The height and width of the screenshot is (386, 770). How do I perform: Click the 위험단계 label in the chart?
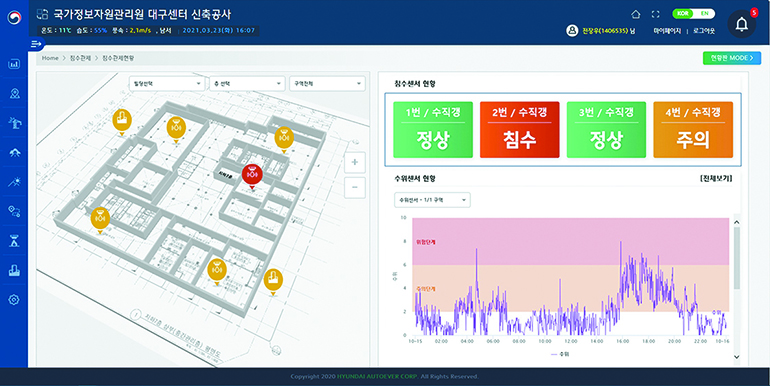click(425, 242)
